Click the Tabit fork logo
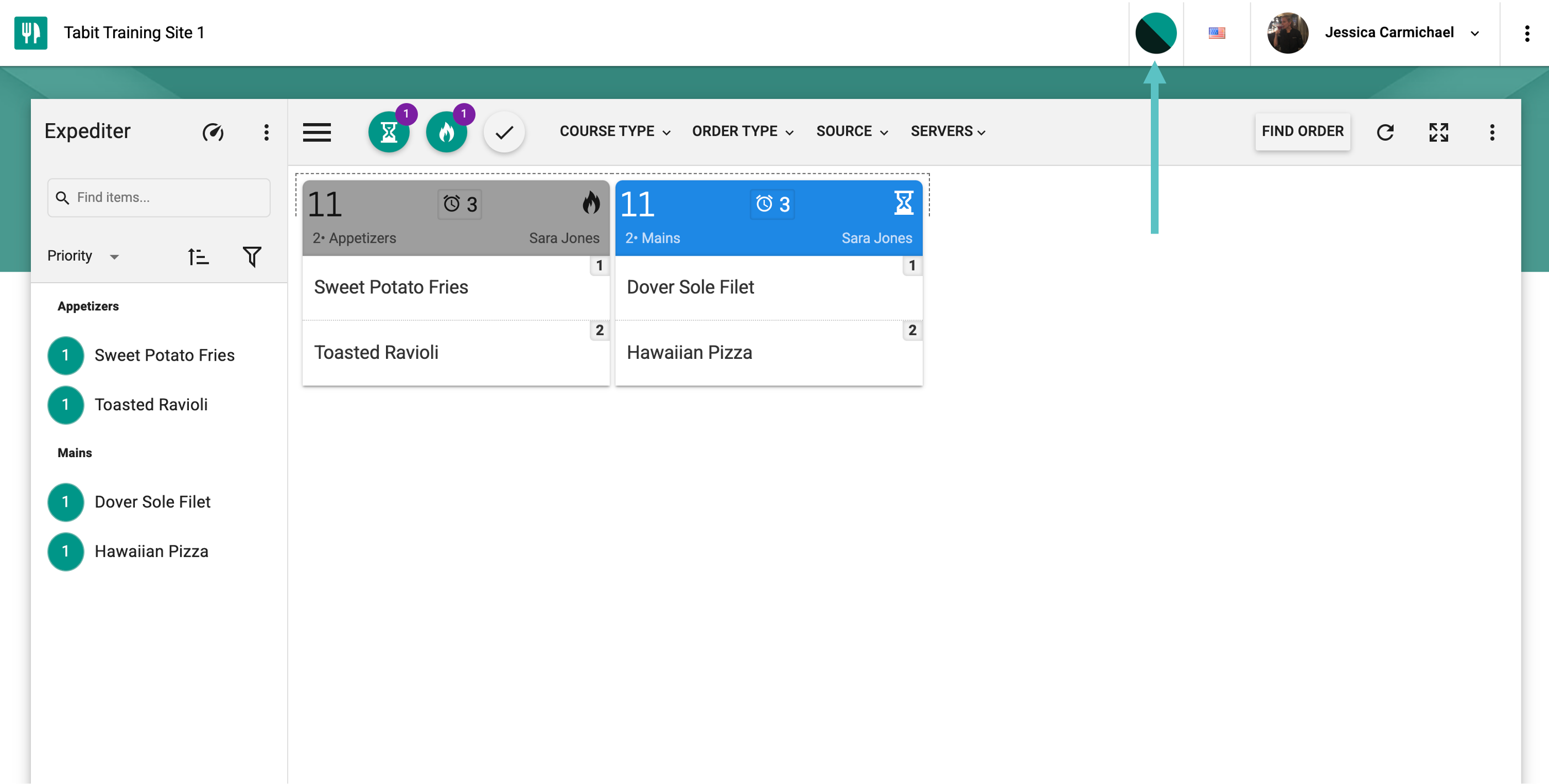 (x=31, y=33)
